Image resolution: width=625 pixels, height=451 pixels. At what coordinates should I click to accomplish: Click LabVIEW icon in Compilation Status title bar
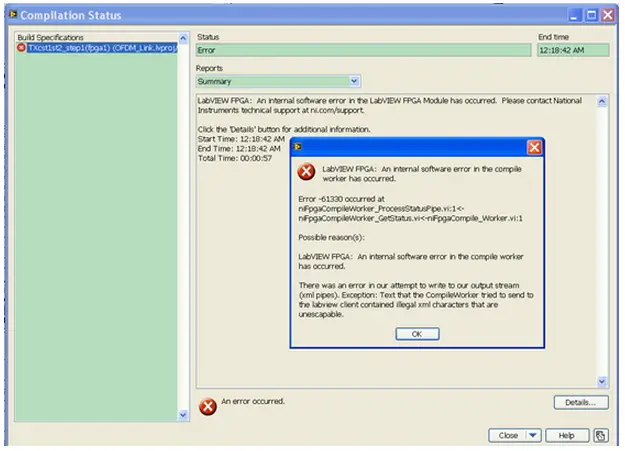[x=13, y=14]
